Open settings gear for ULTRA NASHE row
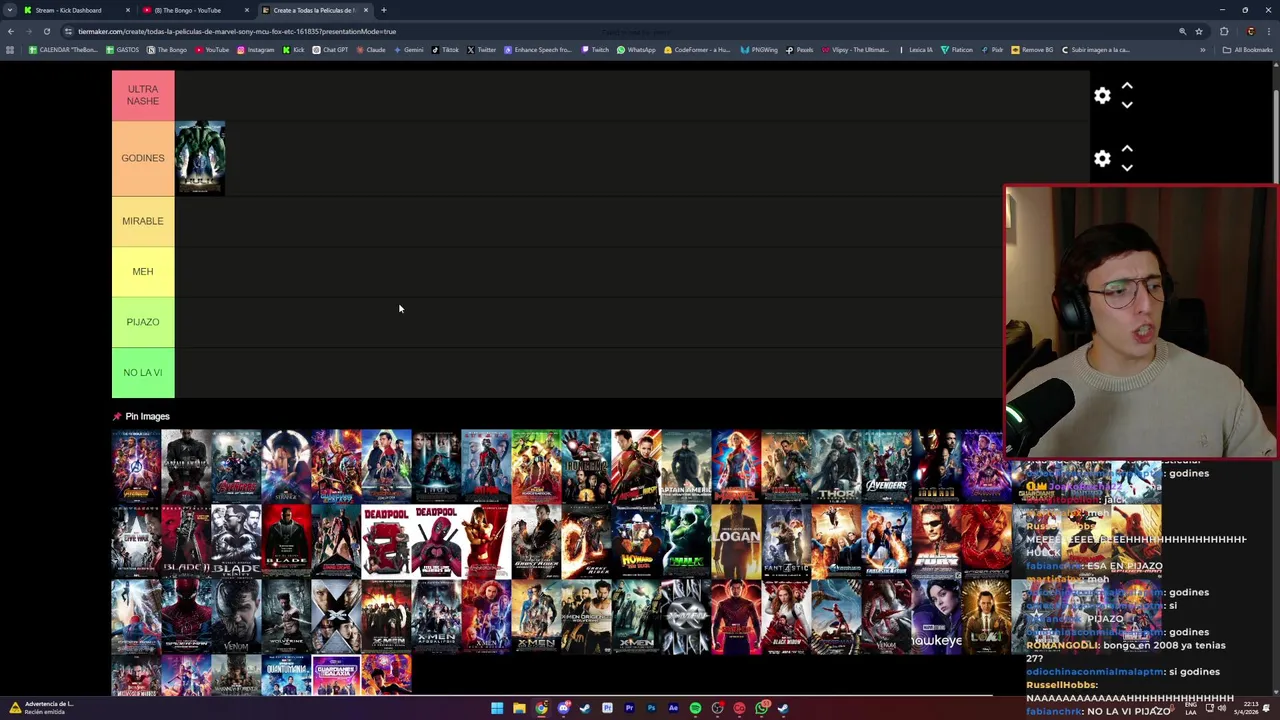Screen dimensions: 1280x720 click(x=1102, y=96)
